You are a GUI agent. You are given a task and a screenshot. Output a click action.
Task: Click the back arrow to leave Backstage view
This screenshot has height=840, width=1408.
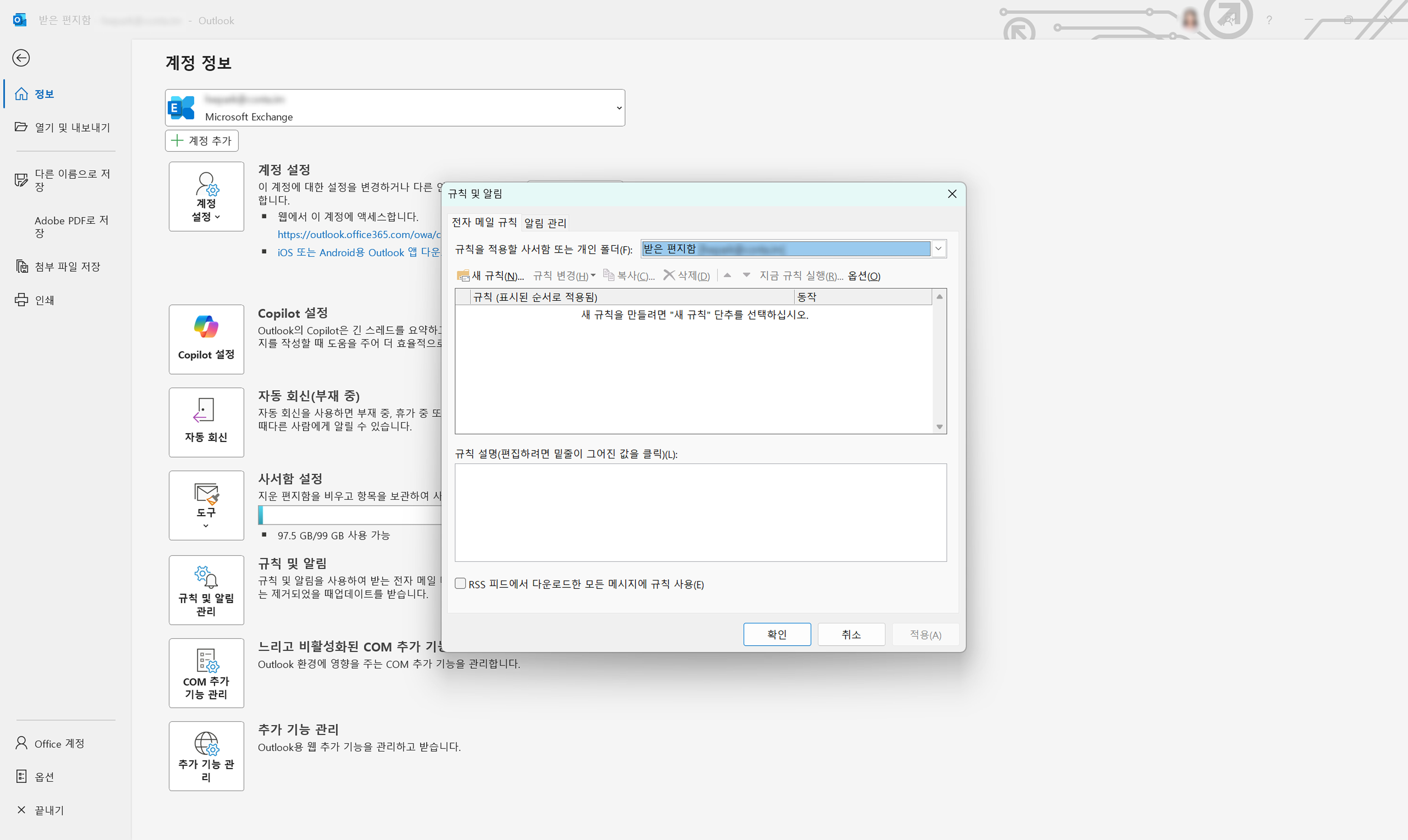pos(21,58)
